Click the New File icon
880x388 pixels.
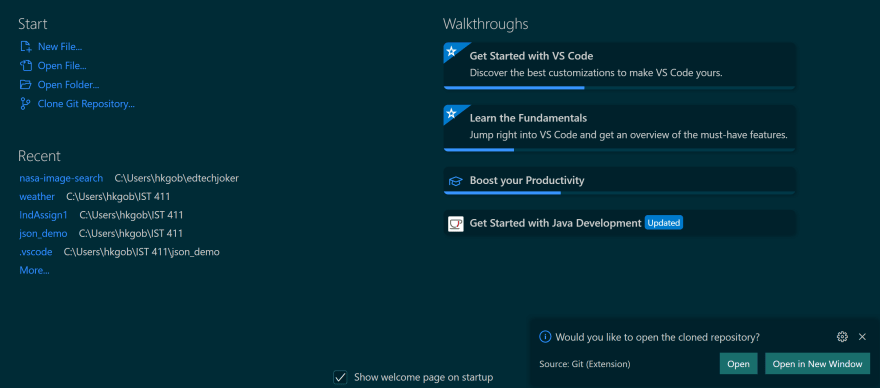pos(25,47)
